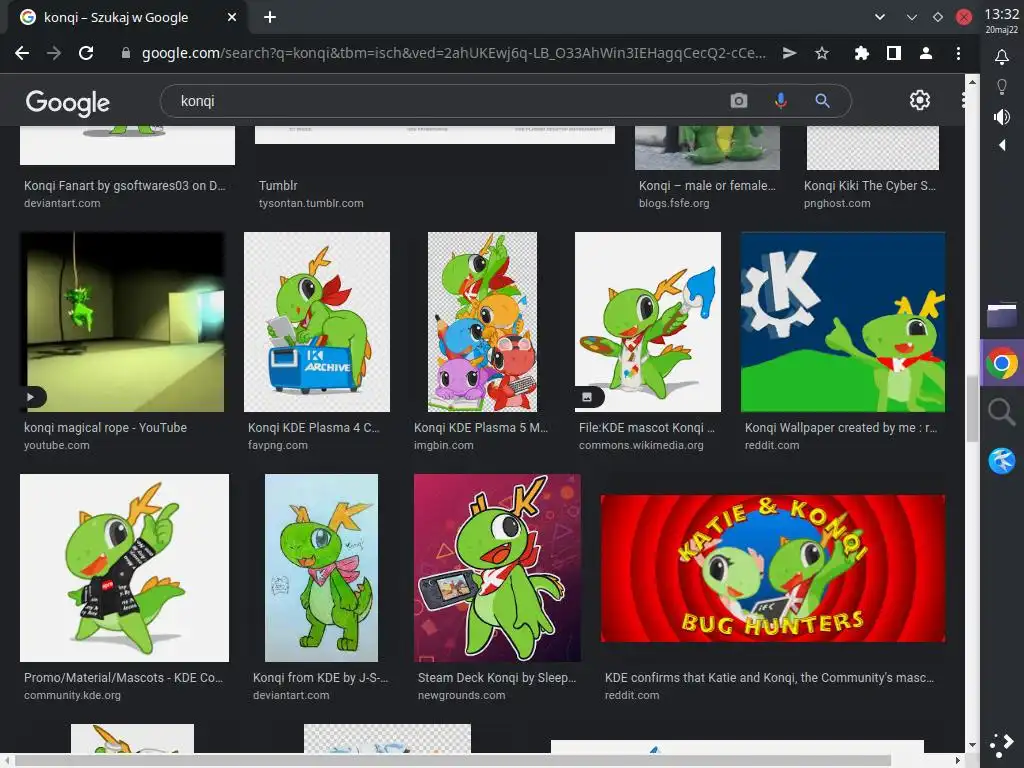The height and width of the screenshot is (768, 1024).
Task: Go to the Google logo homepage
Action: pos(67,103)
